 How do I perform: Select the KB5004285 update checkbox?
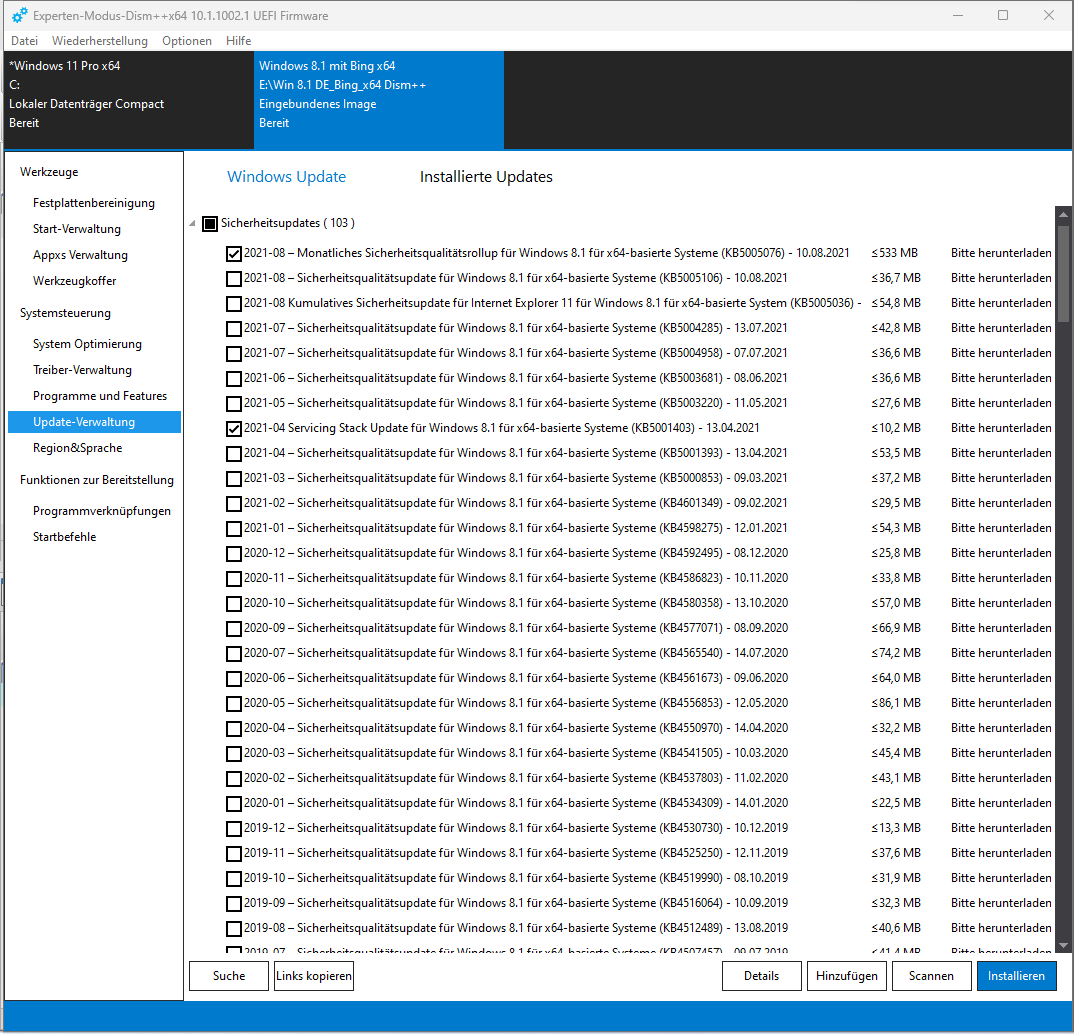(234, 329)
